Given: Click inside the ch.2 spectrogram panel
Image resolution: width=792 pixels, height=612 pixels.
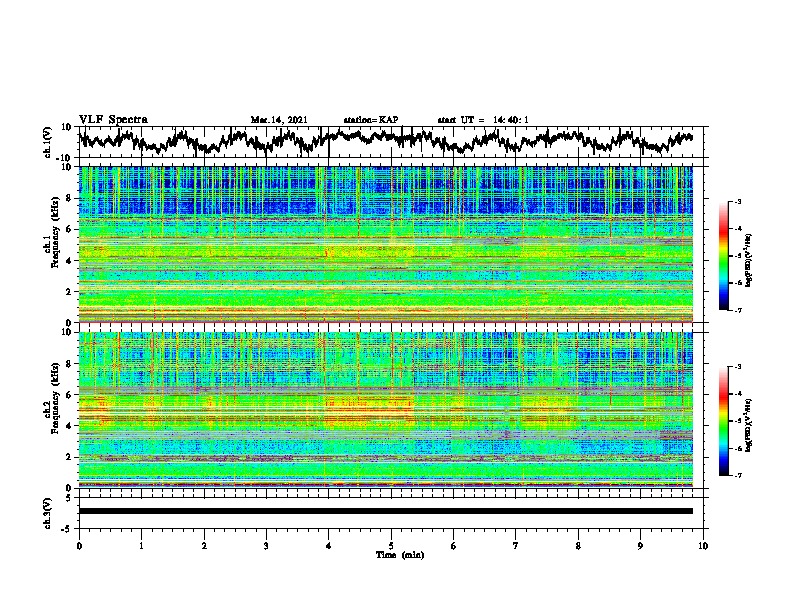Looking at the screenshot, I should tap(386, 410).
